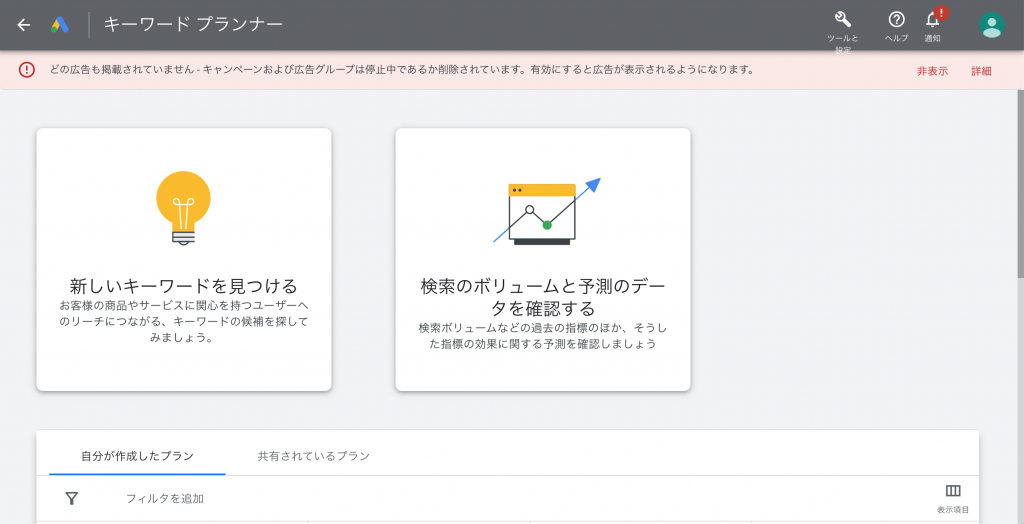The height and width of the screenshot is (524, 1024).
Task: Open the account profile avatar
Action: click(991, 25)
